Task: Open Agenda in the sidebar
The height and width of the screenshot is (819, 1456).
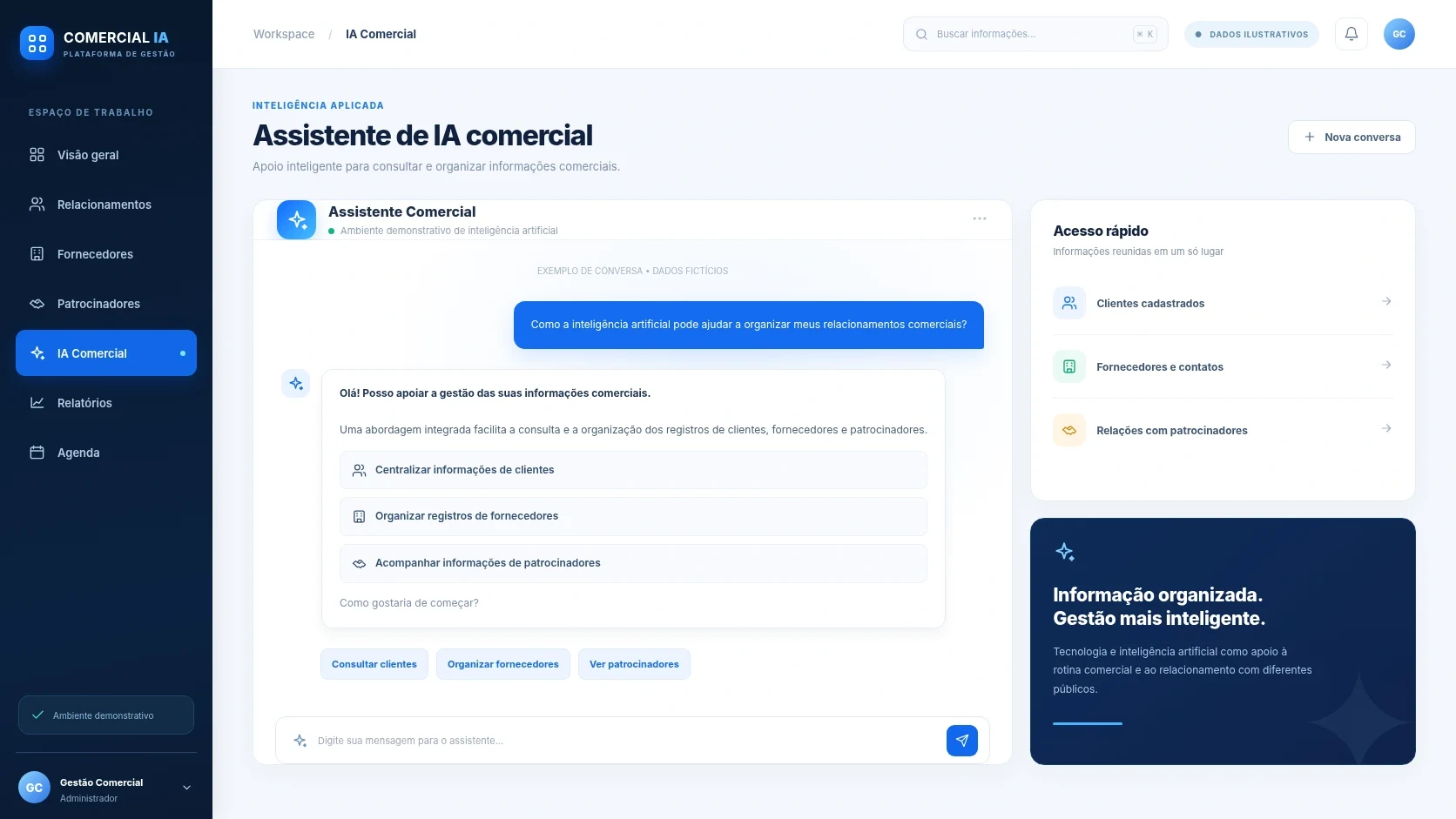Action: (x=106, y=453)
